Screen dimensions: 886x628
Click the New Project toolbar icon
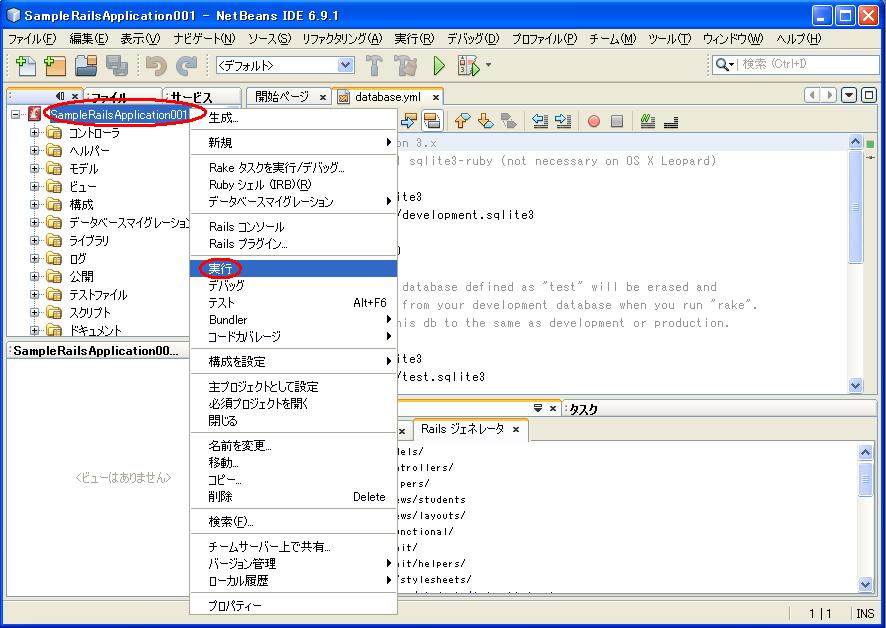(55, 66)
